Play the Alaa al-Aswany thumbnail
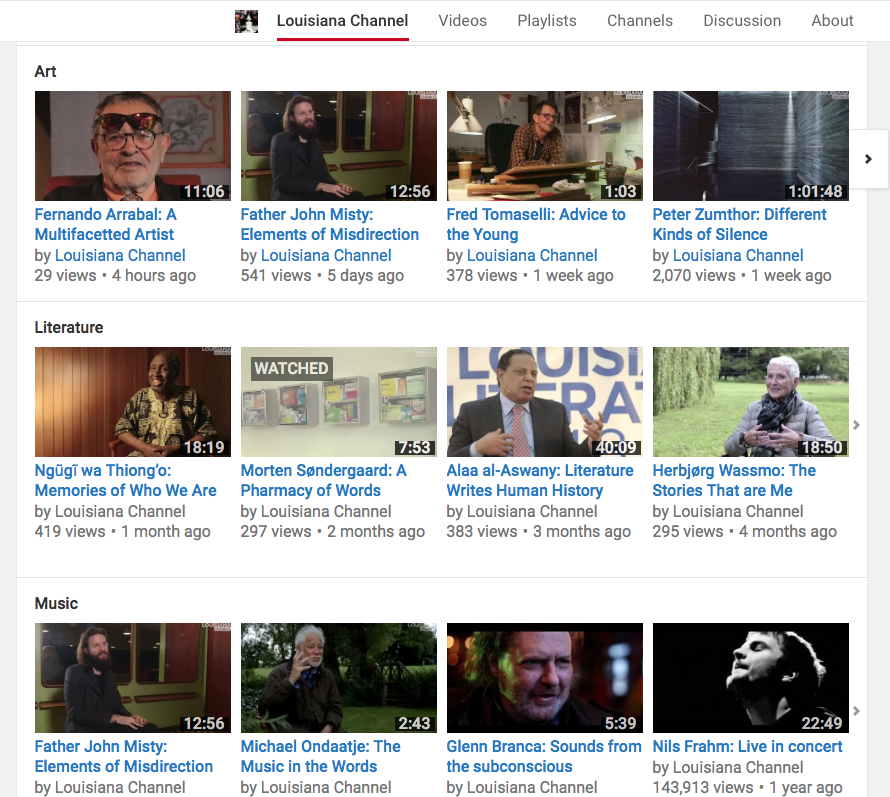This screenshot has height=797, width=890. pos(545,402)
